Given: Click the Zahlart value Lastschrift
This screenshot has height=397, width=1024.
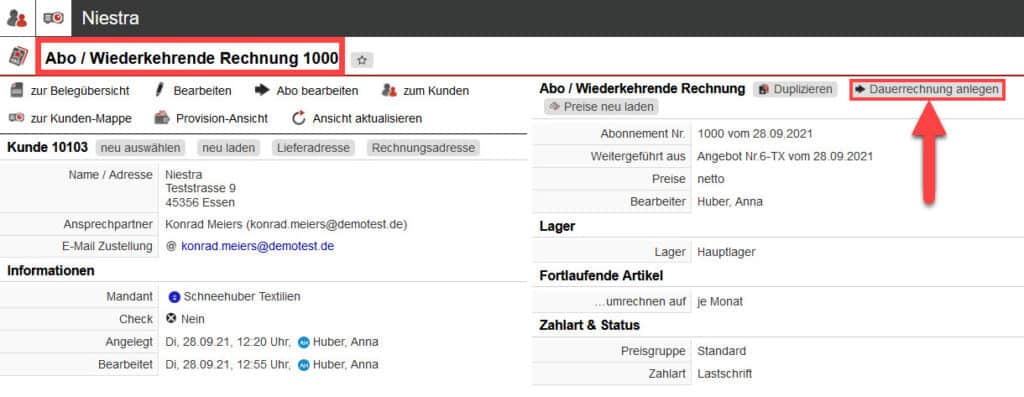Looking at the screenshot, I should [x=724, y=374].
